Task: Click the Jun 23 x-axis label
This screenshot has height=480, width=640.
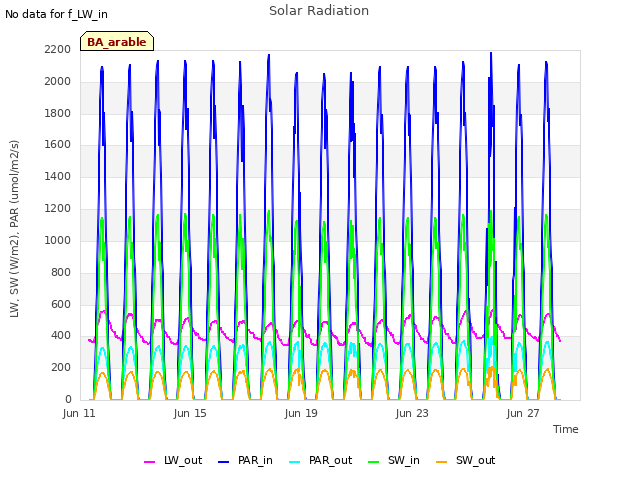Action: tap(412, 413)
